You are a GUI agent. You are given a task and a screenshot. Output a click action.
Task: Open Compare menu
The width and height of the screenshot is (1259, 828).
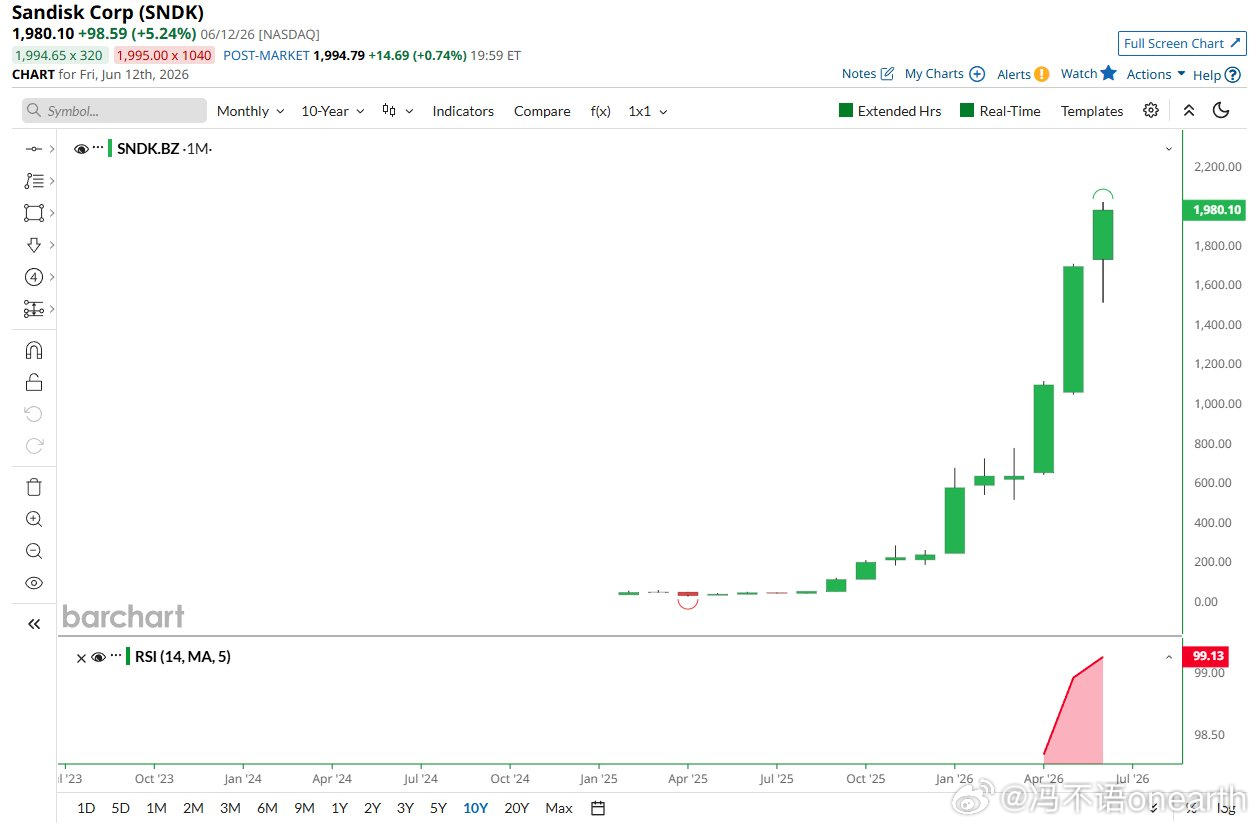pyautogui.click(x=542, y=111)
